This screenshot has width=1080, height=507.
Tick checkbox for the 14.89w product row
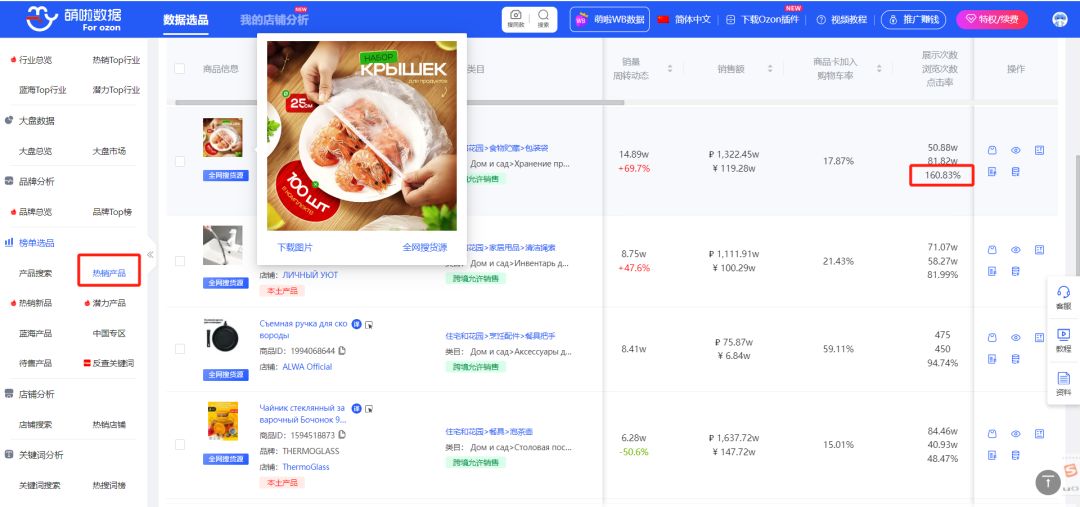180,161
